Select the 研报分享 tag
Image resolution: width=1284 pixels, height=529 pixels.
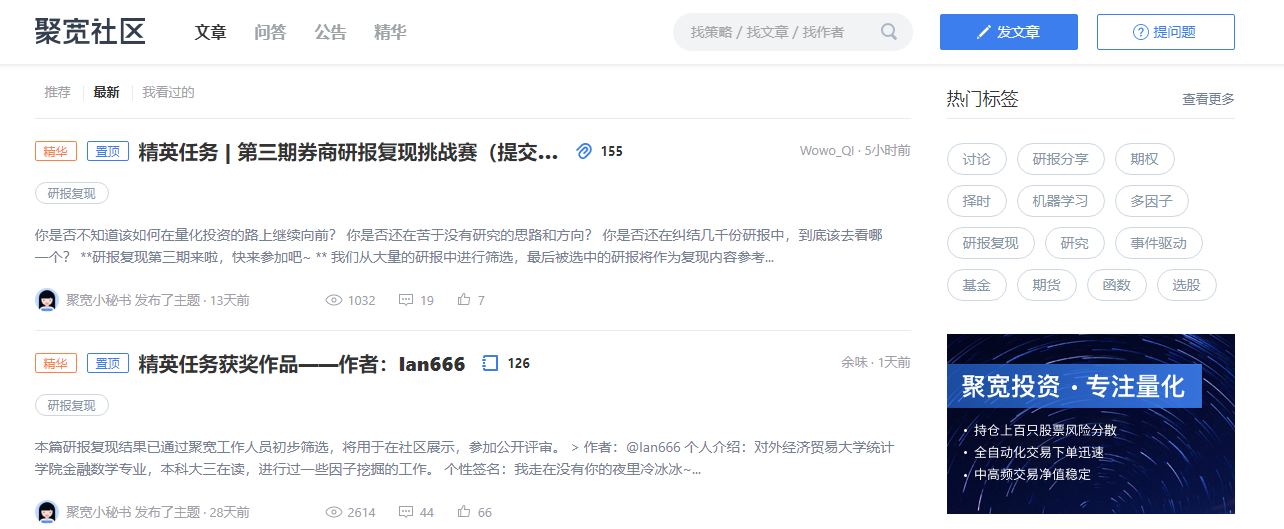(1060, 159)
